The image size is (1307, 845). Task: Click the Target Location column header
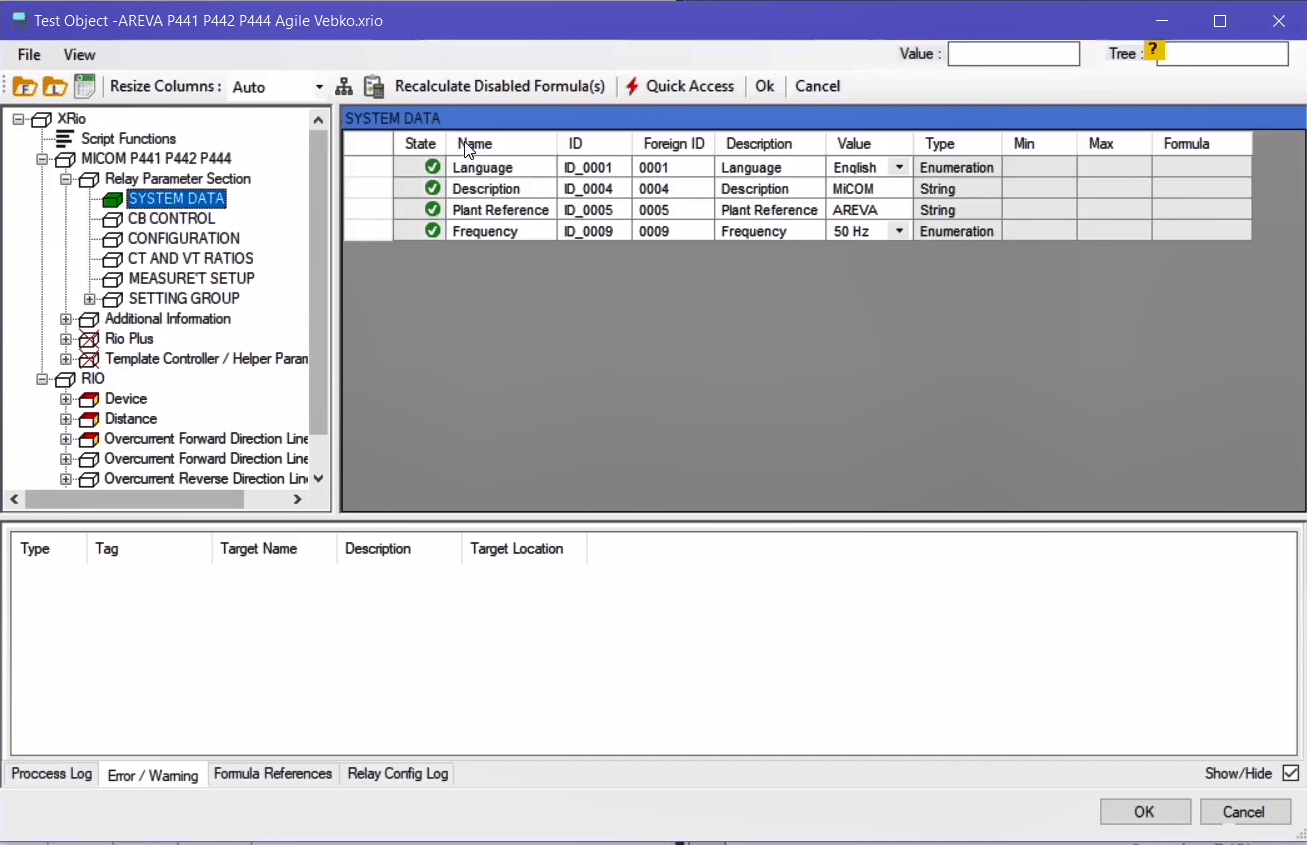(x=523, y=549)
